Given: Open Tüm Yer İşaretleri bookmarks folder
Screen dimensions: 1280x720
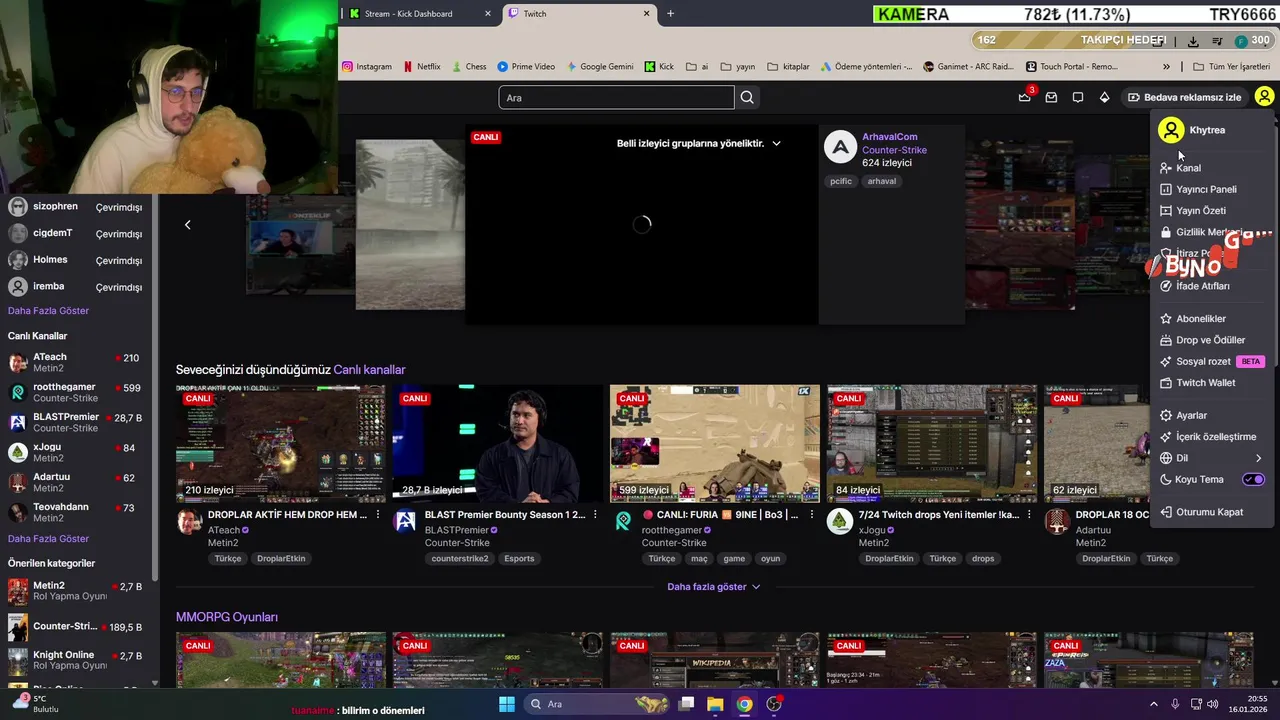Looking at the screenshot, I should click(x=1231, y=67).
